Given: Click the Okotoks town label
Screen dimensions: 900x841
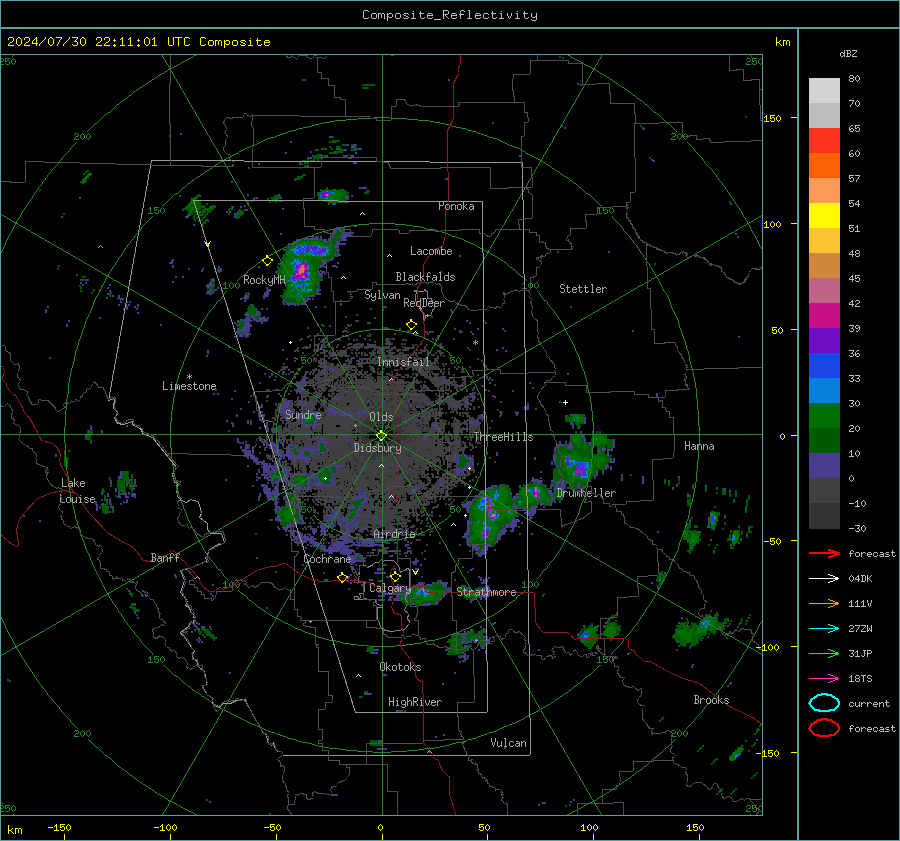Looking at the screenshot, I should tap(400, 667).
